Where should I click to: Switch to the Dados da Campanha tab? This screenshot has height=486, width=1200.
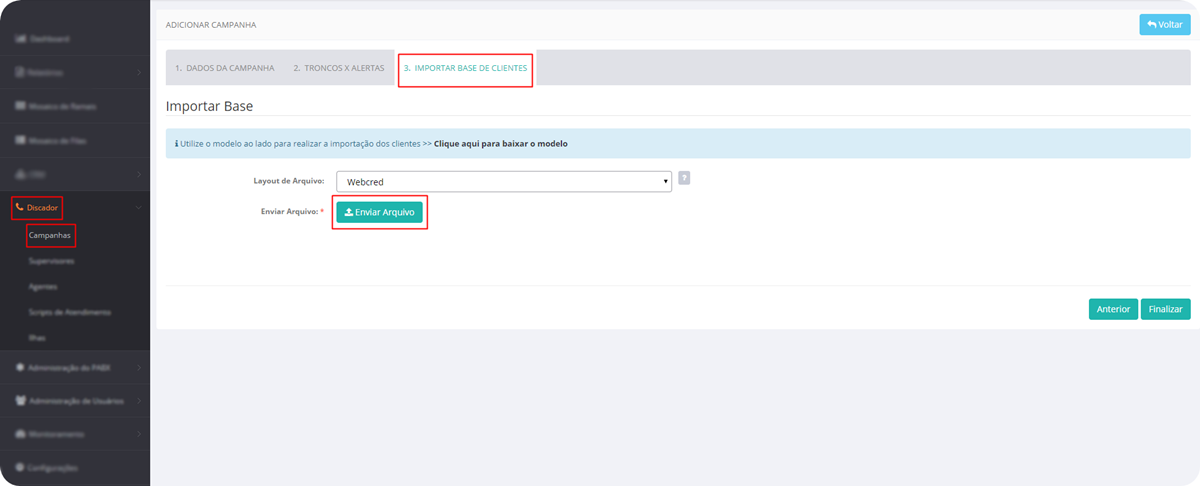[x=224, y=68]
